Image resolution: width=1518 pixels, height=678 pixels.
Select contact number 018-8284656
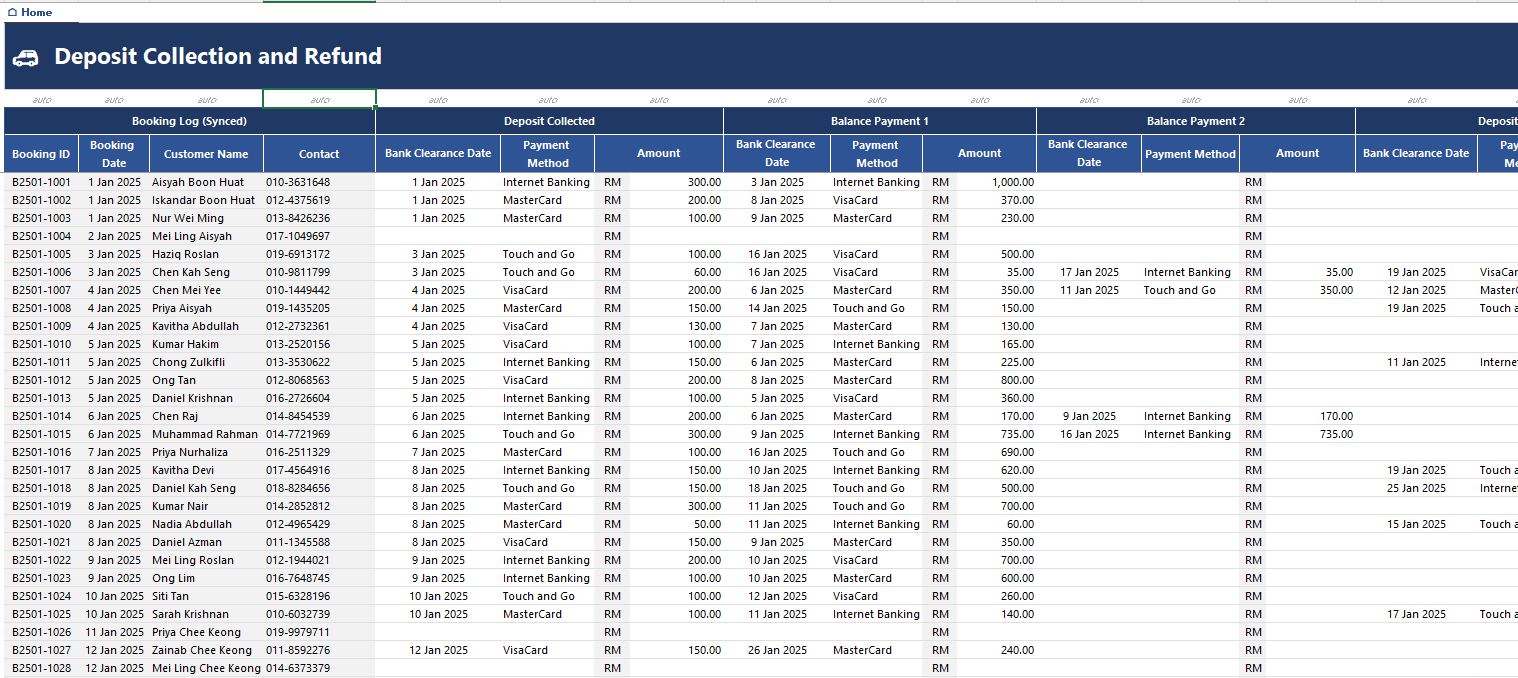coord(298,488)
